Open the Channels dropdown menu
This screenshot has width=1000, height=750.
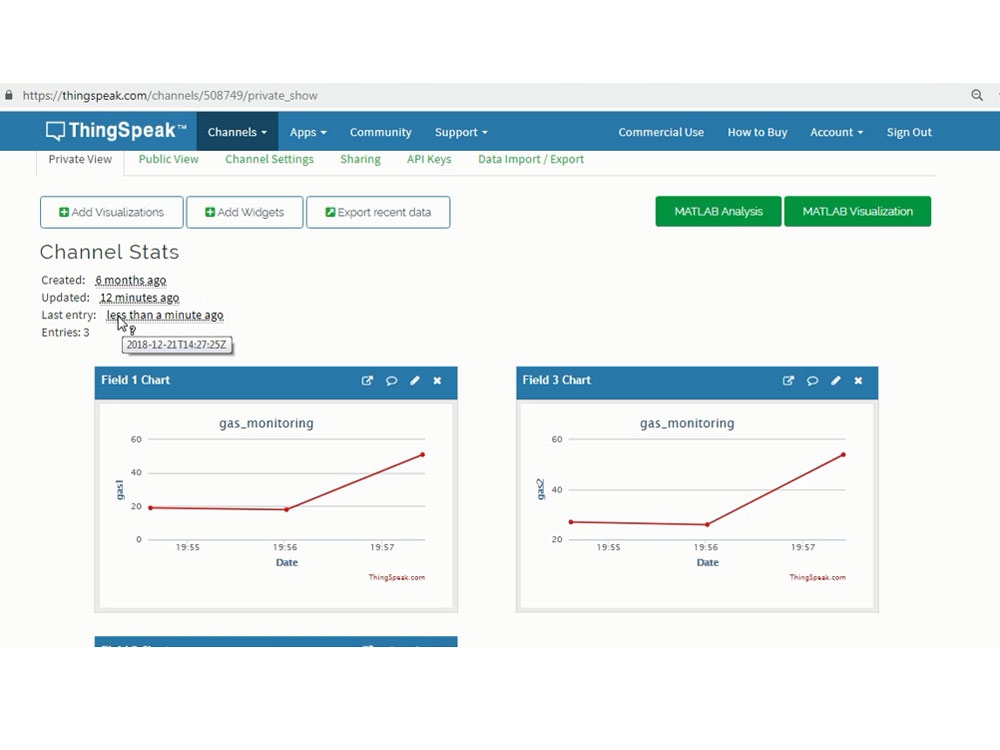click(237, 132)
